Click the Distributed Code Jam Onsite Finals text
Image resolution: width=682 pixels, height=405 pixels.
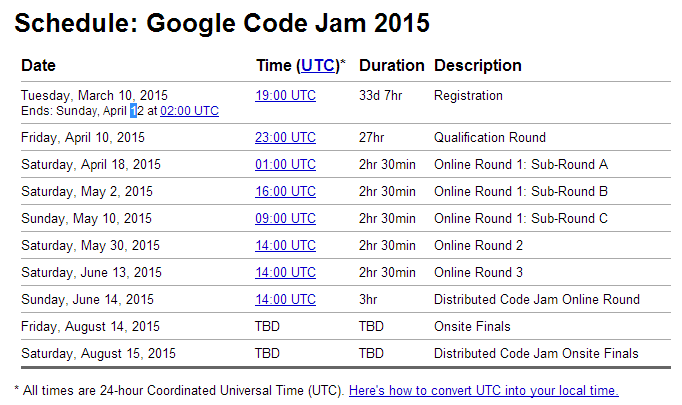pyautogui.click(x=535, y=353)
